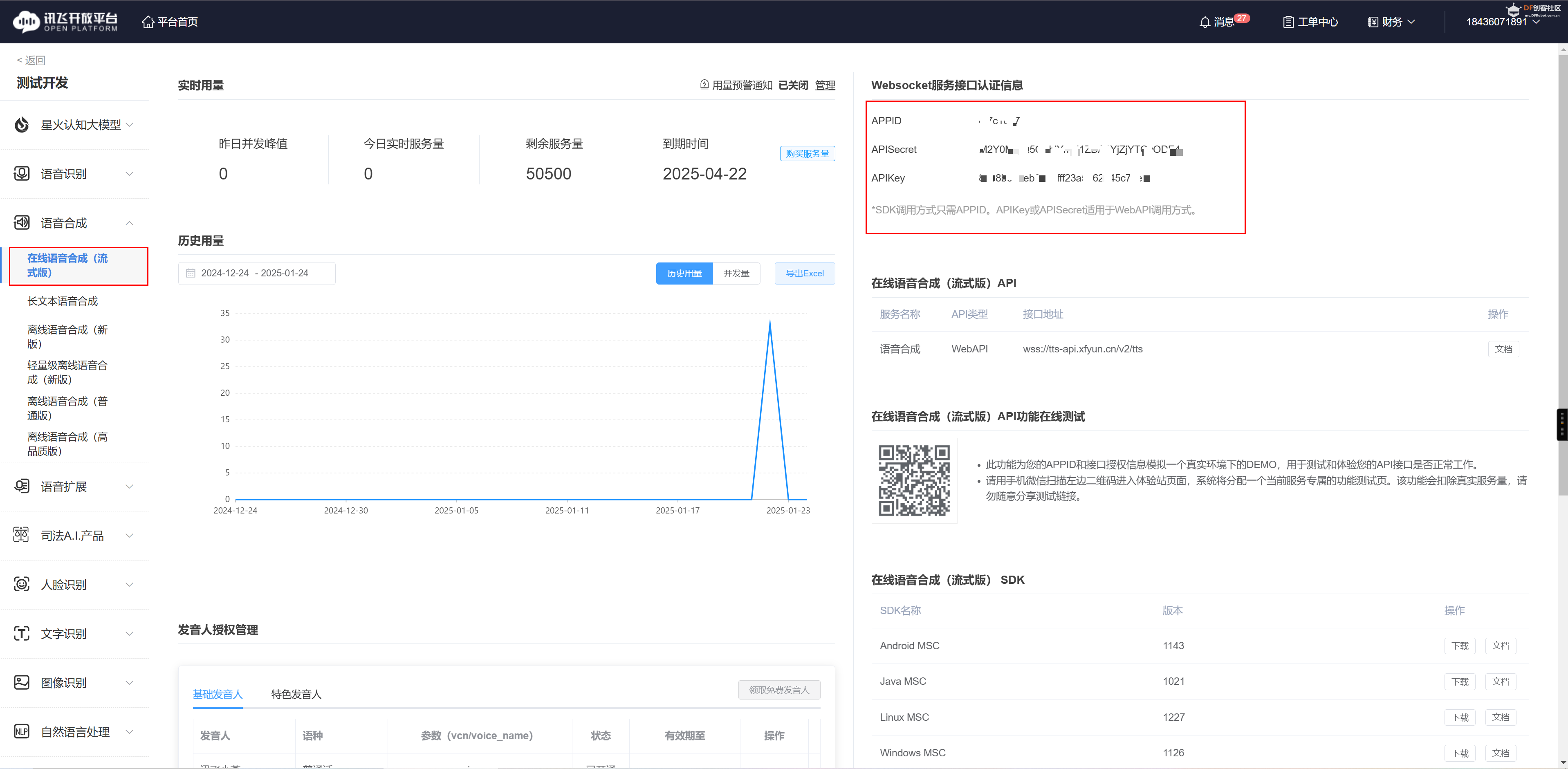Collapse 语音合成 menu chevron
Image resolution: width=1568 pixels, height=769 pixels.
tap(129, 223)
